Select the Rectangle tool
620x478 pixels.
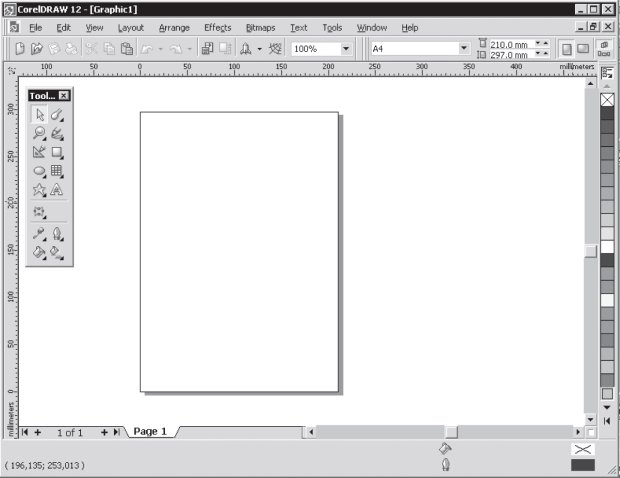coord(57,152)
